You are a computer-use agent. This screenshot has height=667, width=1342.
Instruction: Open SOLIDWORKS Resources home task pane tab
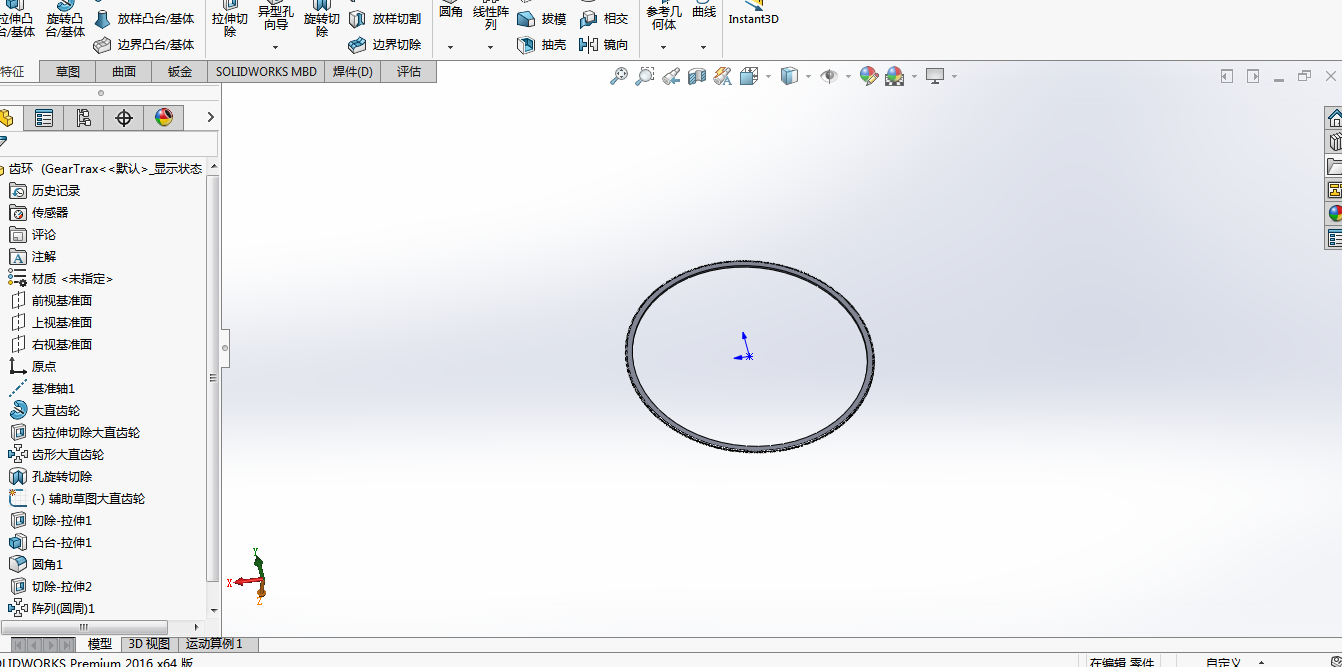[1334, 118]
